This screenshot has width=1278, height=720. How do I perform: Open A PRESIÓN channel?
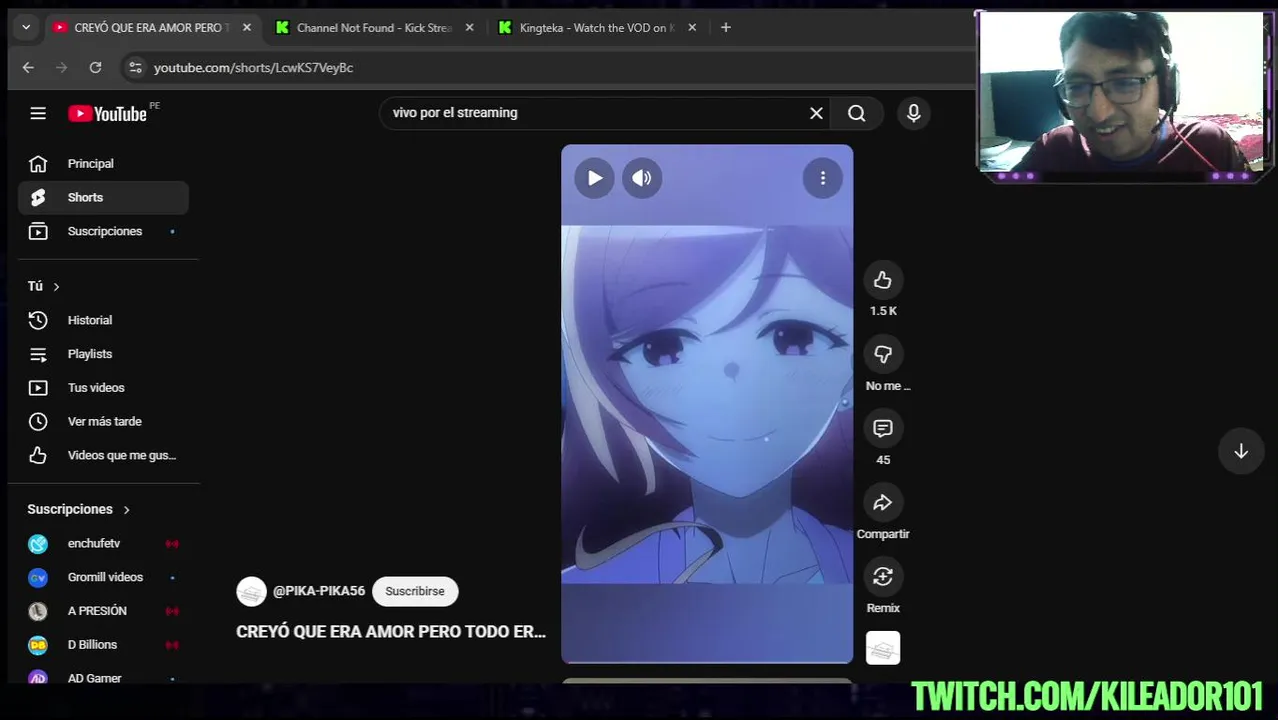[x=103, y=611]
